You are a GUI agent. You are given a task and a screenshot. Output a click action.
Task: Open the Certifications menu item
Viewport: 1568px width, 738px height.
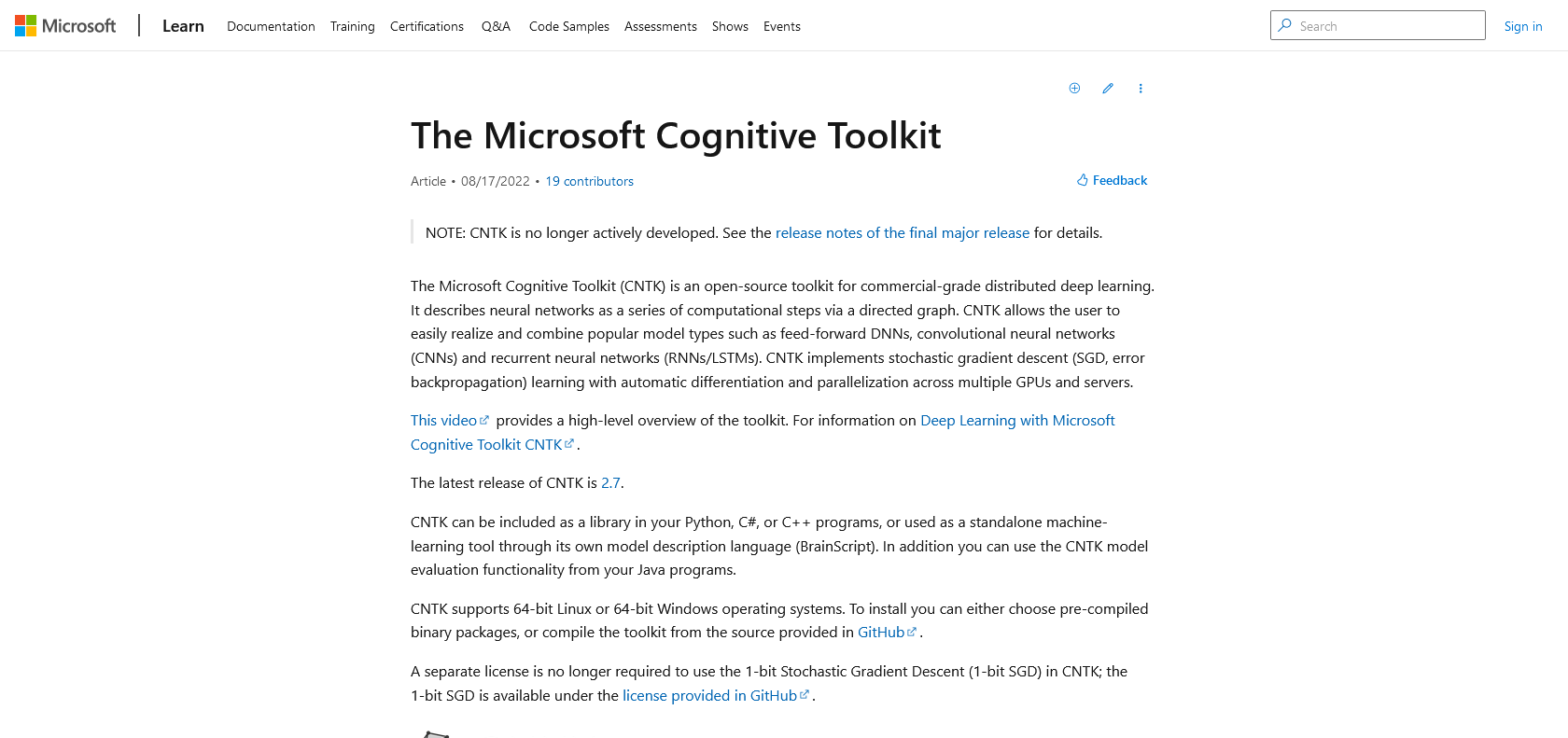coord(427,26)
